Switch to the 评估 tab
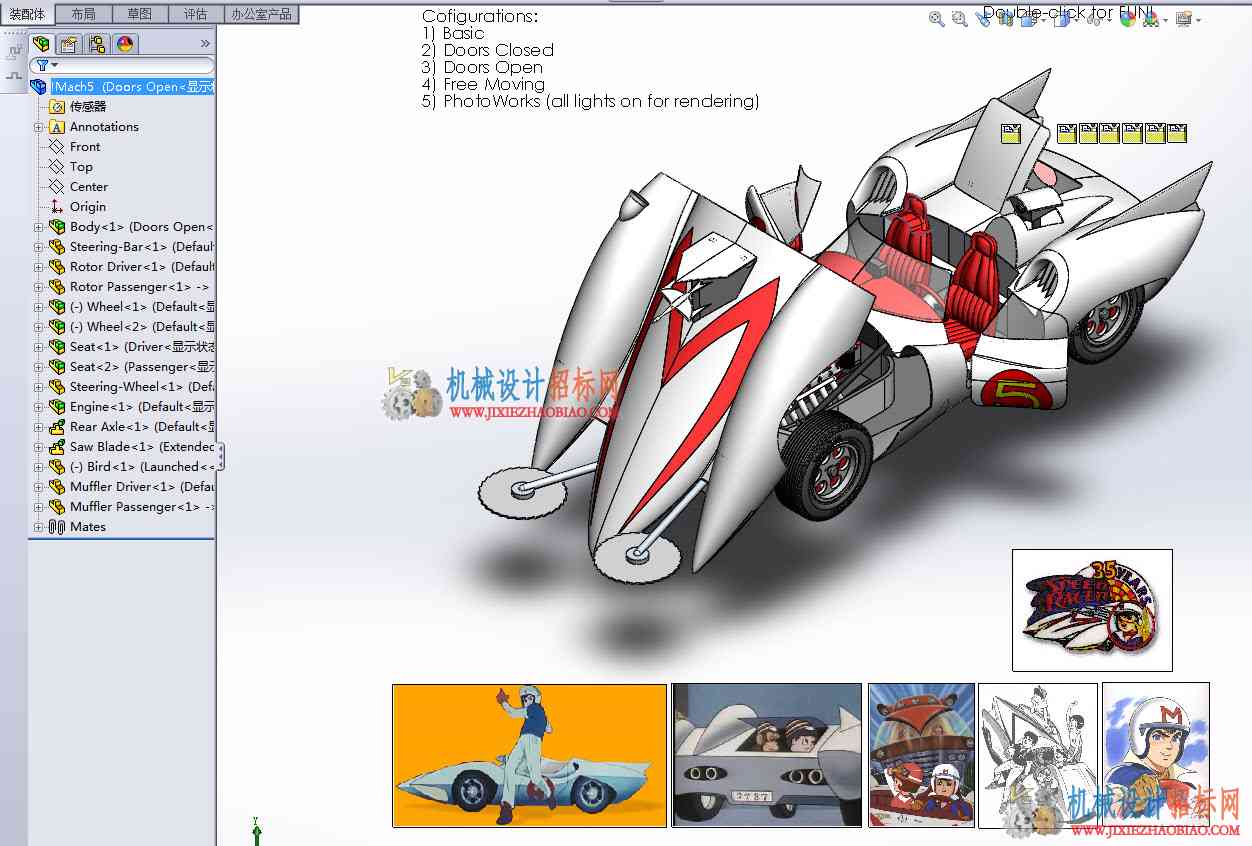This screenshot has height=846, width=1252. (x=195, y=14)
